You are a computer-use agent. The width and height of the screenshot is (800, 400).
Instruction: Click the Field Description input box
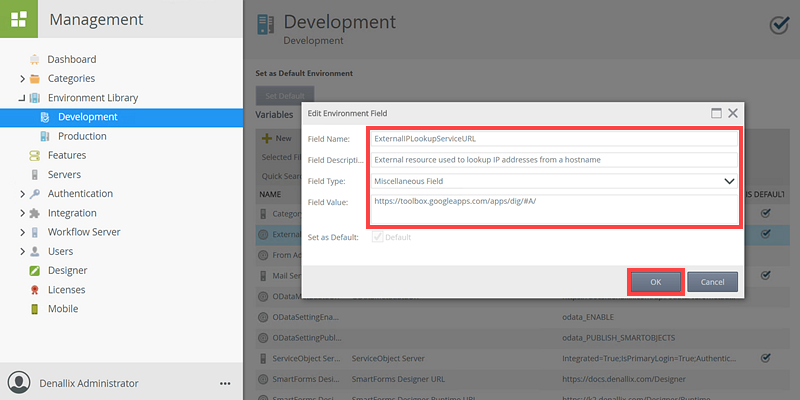[554, 160]
